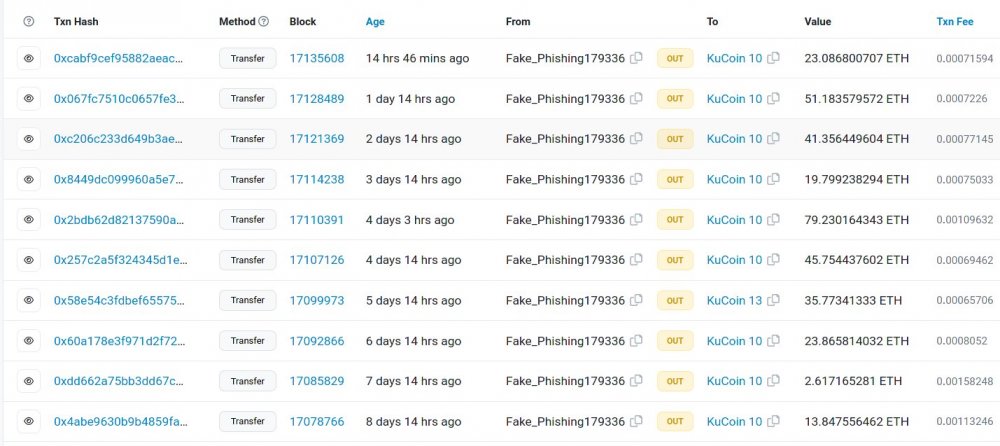The image size is (1000, 446).
Task: Open KuCoin 13 address page
Action: pyautogui.click(x=734, y=300)
